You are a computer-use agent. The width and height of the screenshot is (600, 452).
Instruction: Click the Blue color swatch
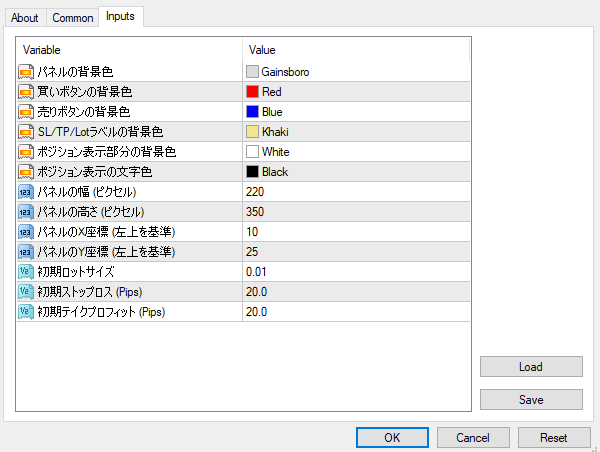[x=252, y=112]
